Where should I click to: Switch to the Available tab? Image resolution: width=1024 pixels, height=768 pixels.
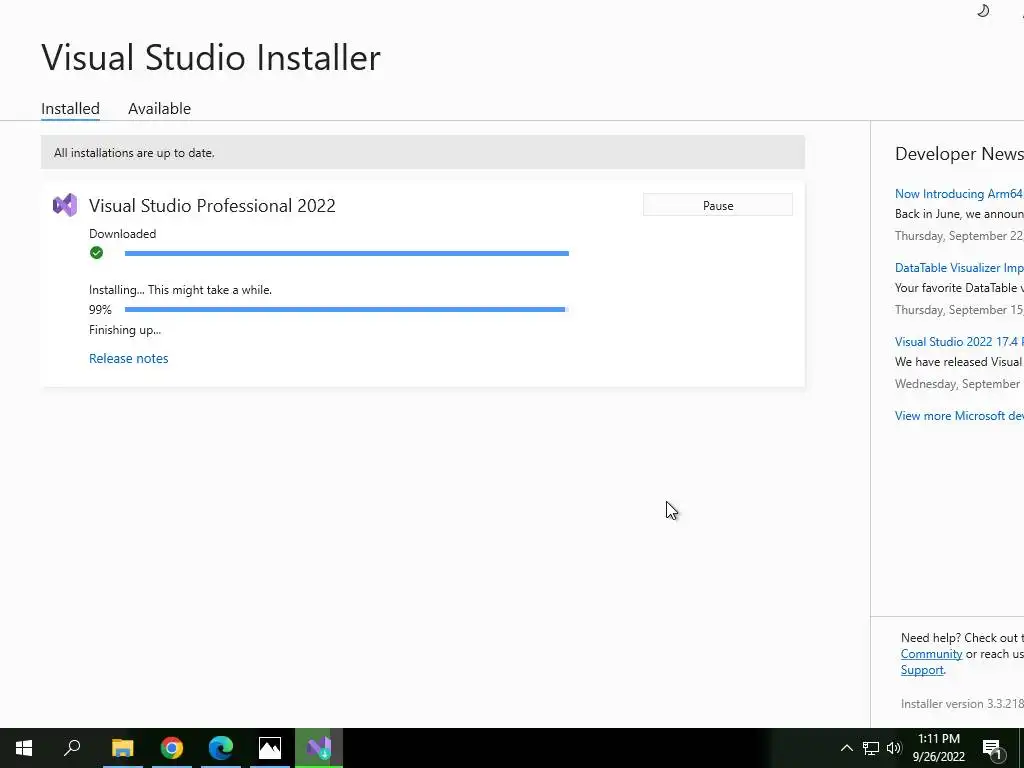coord(159,108)
